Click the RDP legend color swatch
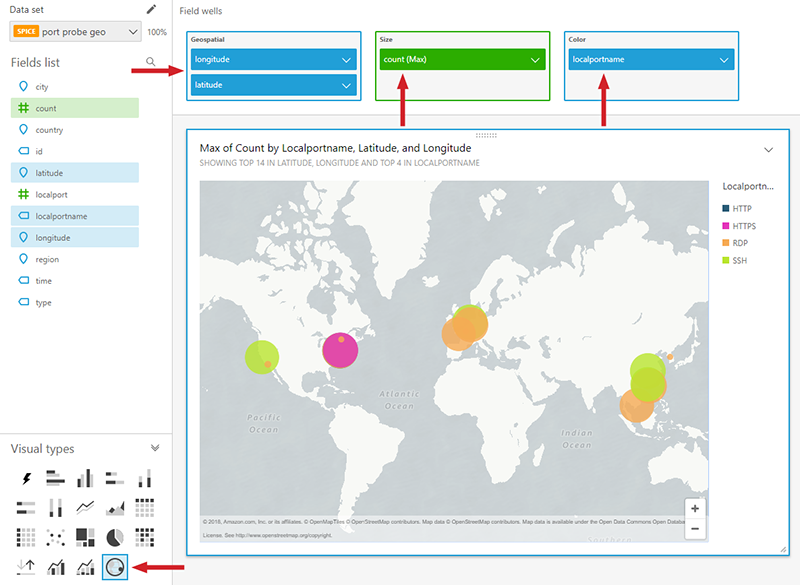Viewport: 800px width, 585px height. [x=726, y=243]
